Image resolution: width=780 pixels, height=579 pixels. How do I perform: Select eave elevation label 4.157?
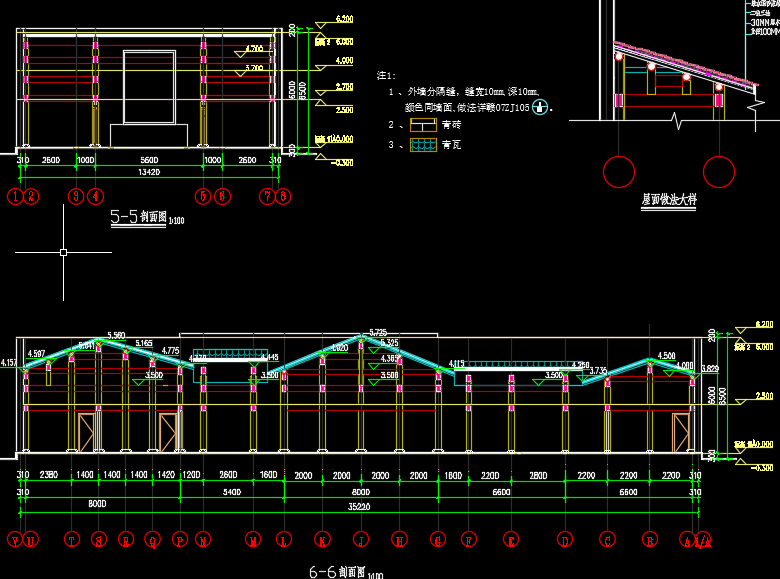[x=8, y=363]
